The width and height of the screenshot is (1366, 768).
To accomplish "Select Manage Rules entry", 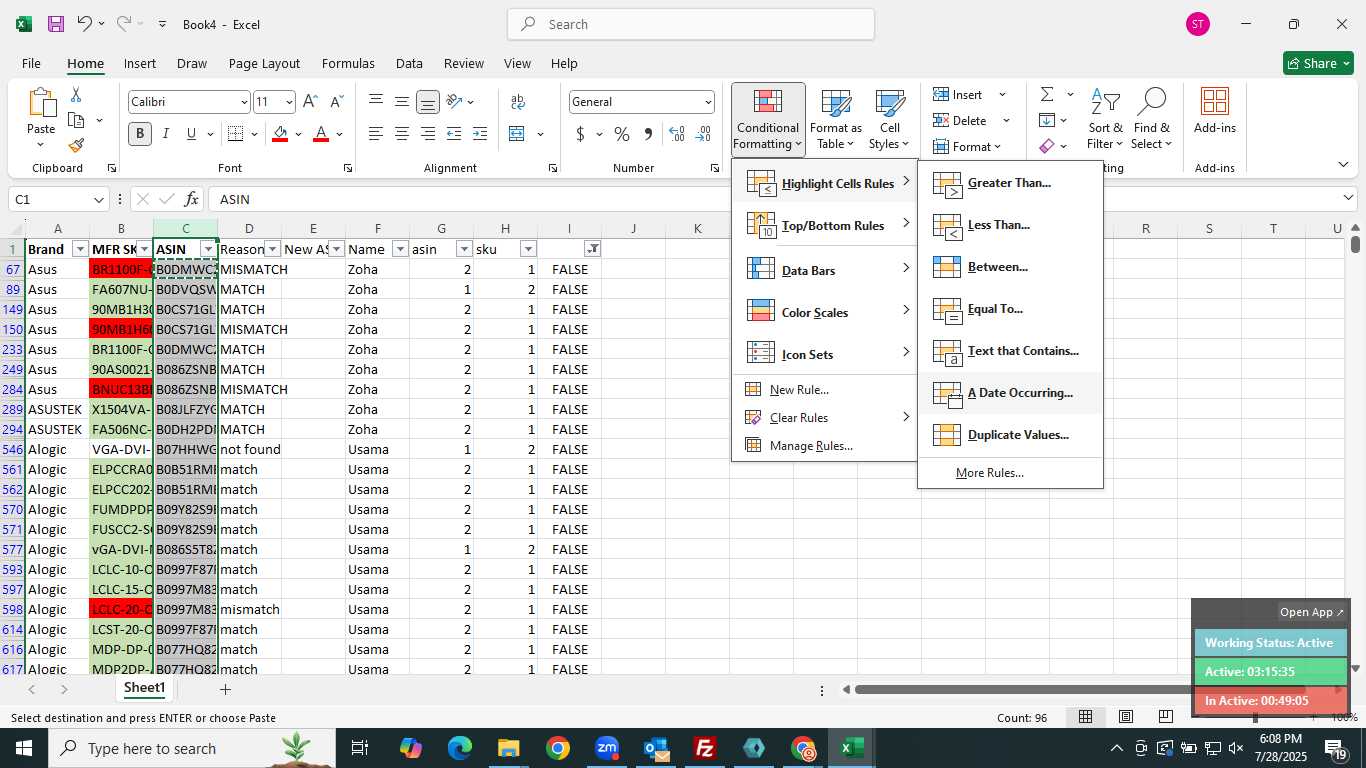I will (826, 446).
